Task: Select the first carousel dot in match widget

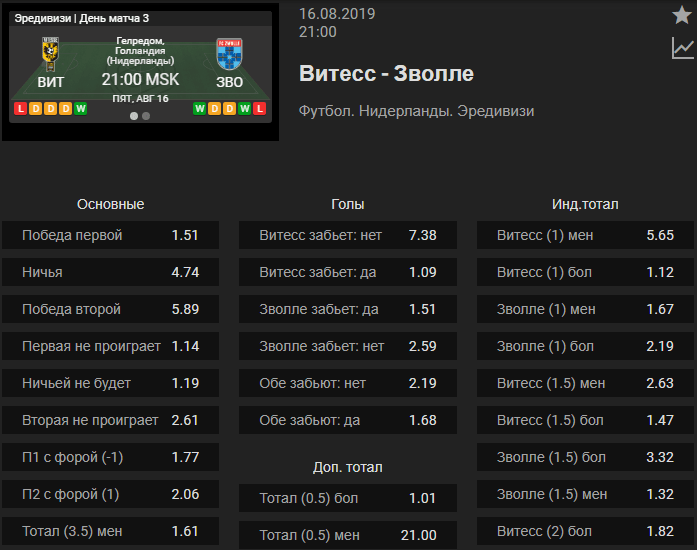Action: pyautogui.click(x=134, y=116)
